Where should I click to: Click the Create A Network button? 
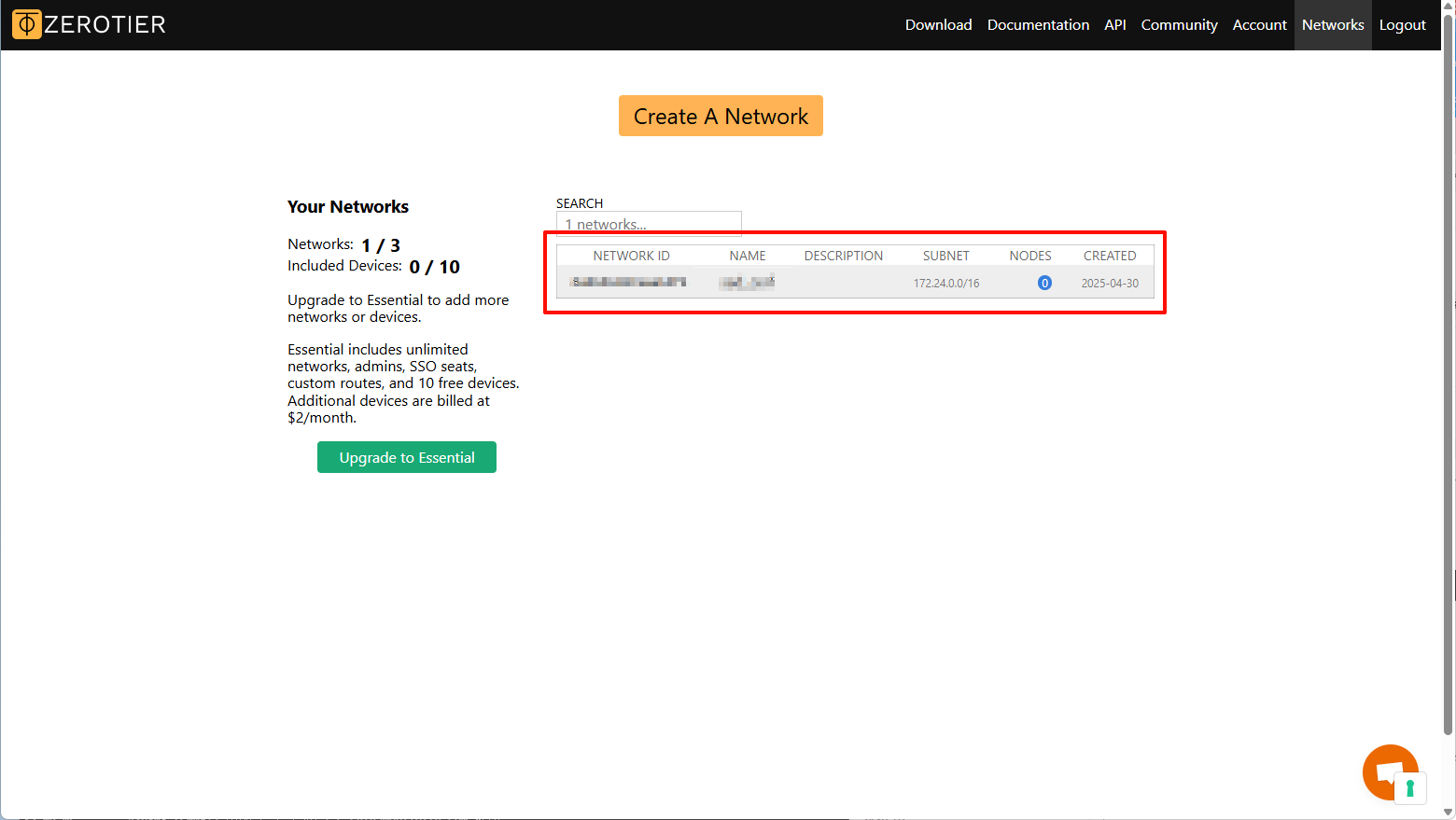point(721,116)
